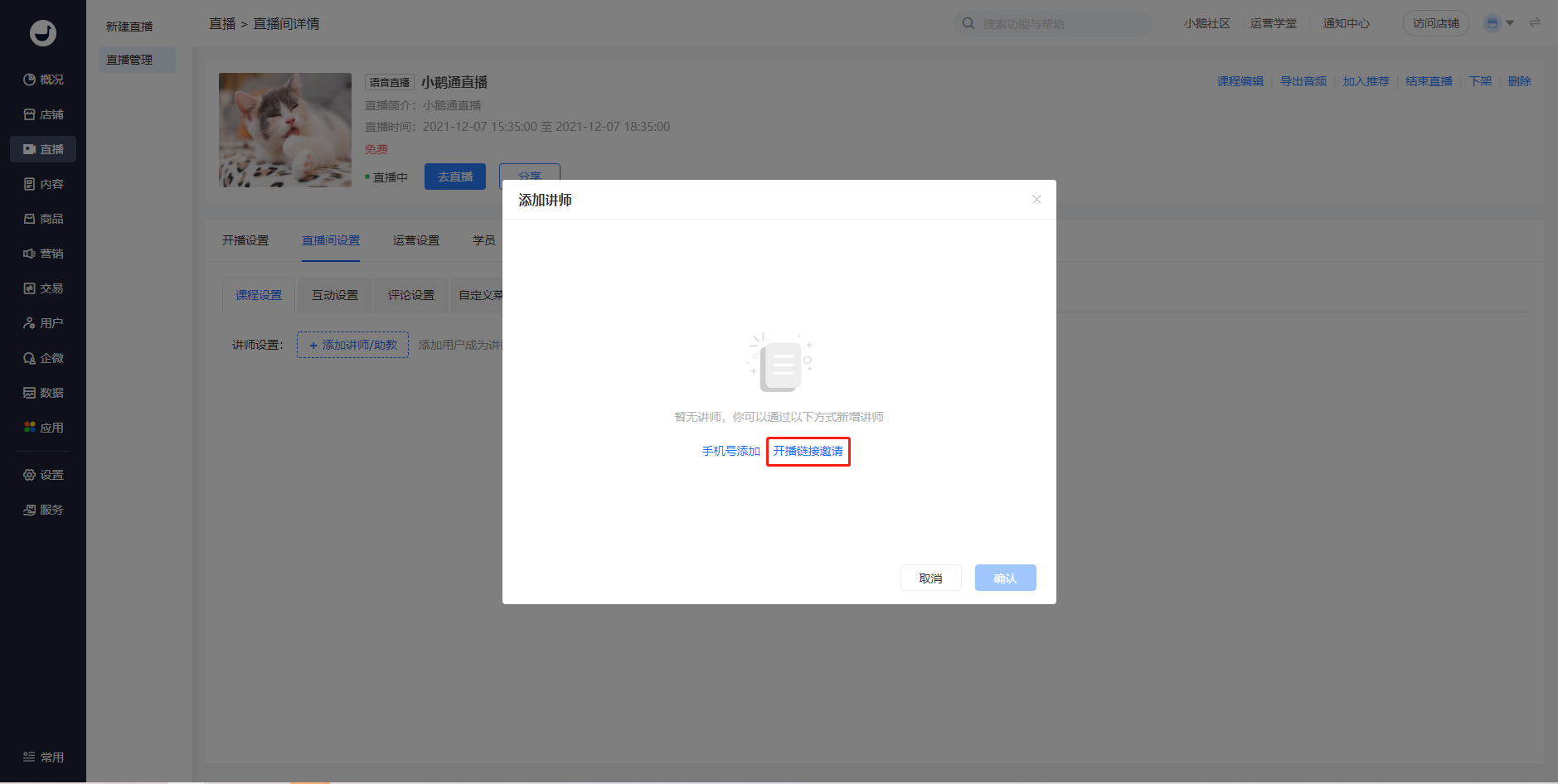The width and height of the screenshot is (1558, 784).
Task: Open 内容 in the sidebar
Action: coord(43,184)
